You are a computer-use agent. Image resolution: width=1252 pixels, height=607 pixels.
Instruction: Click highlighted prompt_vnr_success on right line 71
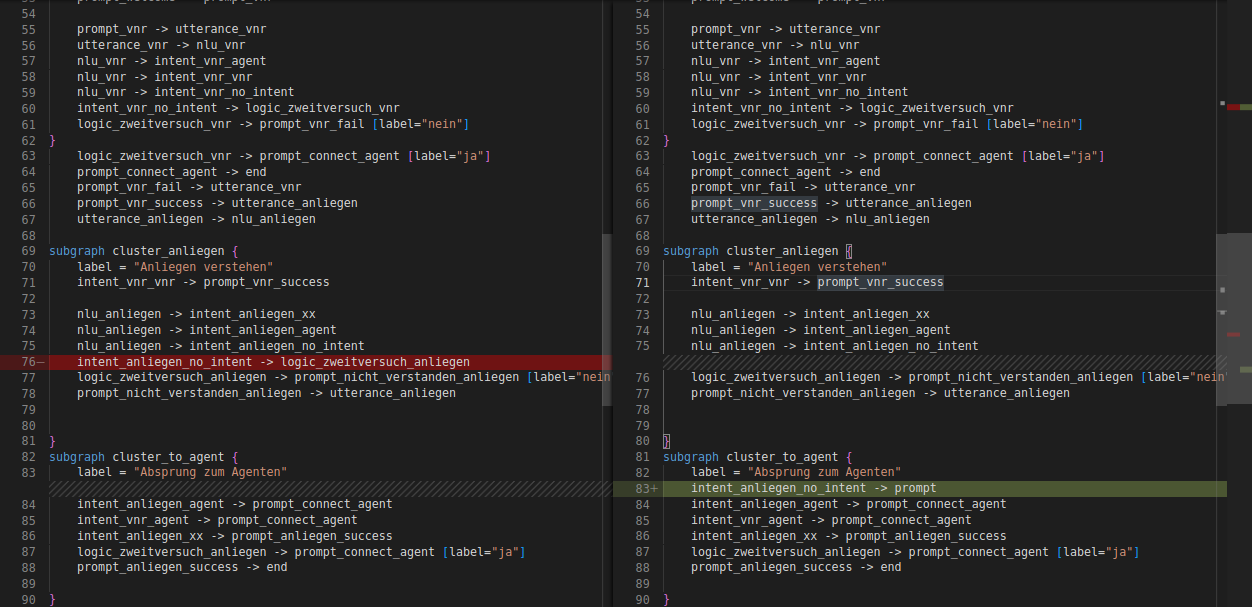tap(880, 283)
